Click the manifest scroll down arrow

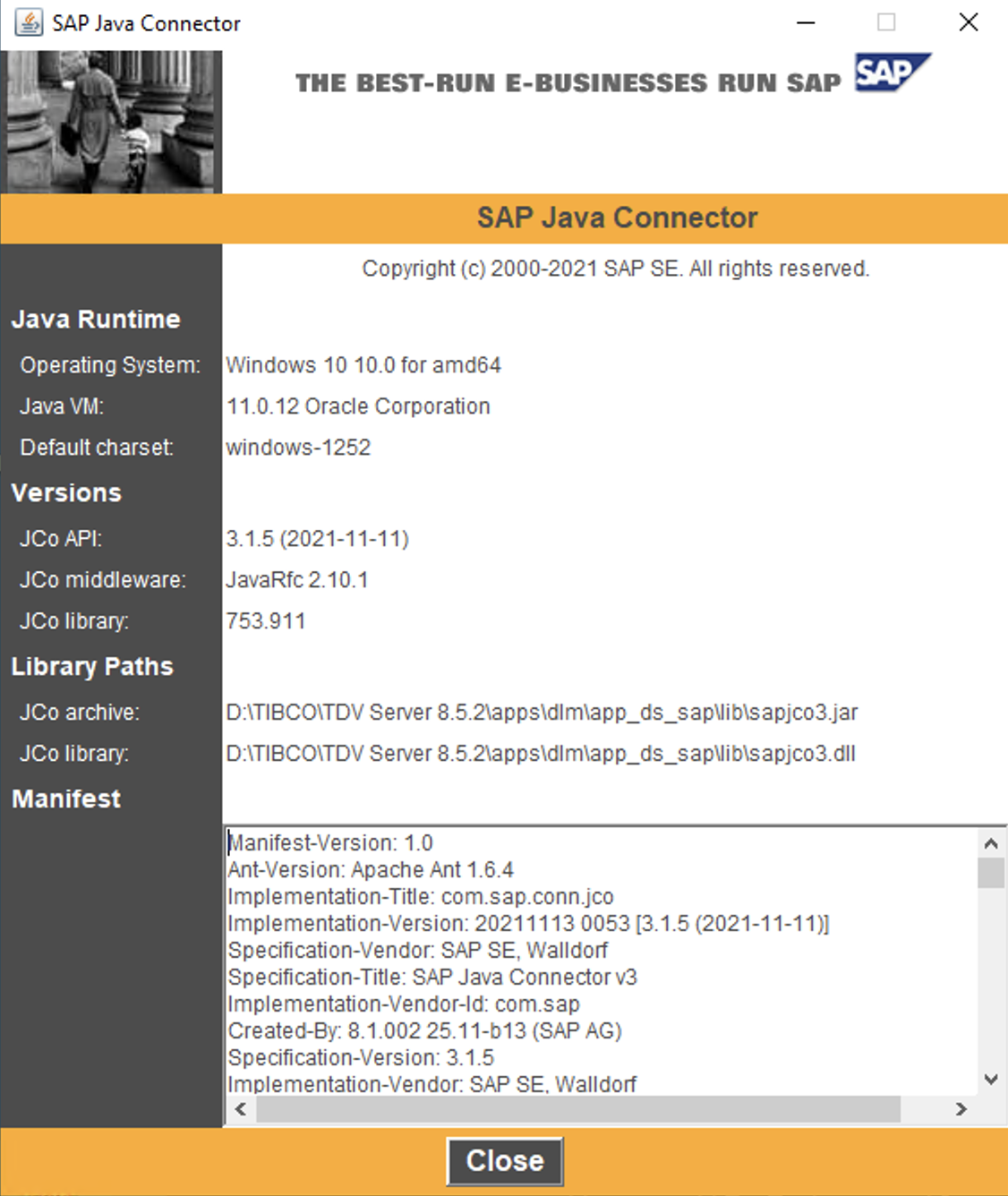click(991, 1080)
